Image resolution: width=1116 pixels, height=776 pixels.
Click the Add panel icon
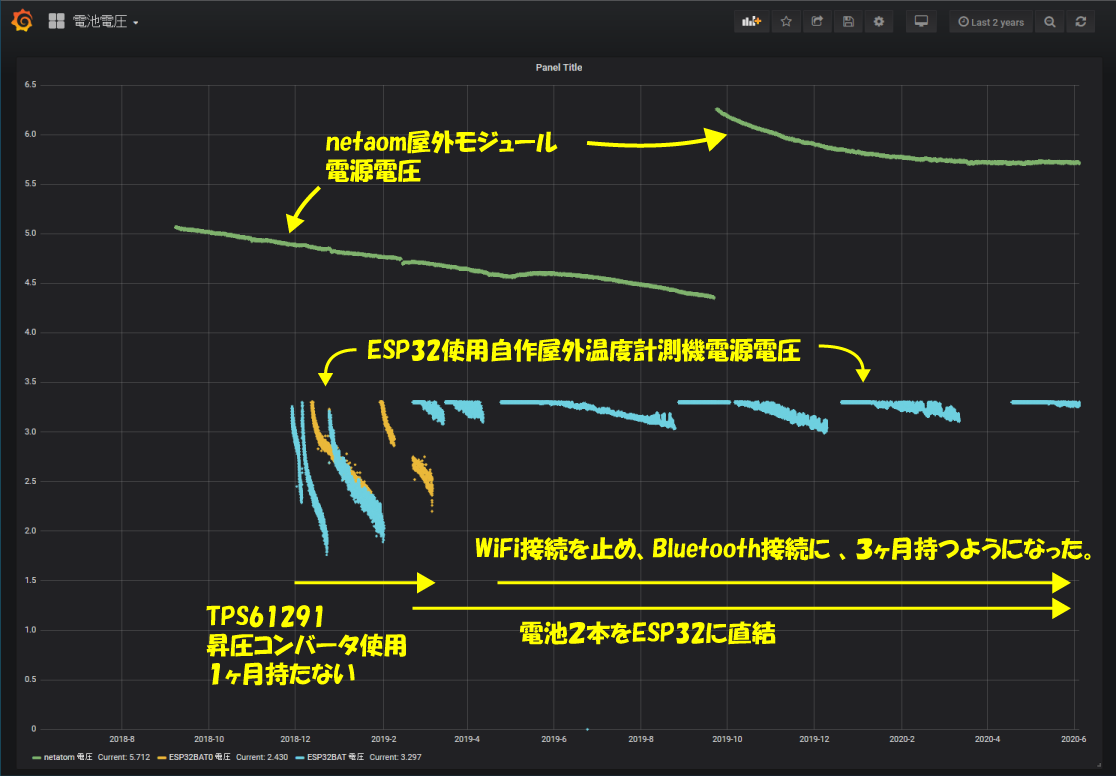[x=750, y=22]
